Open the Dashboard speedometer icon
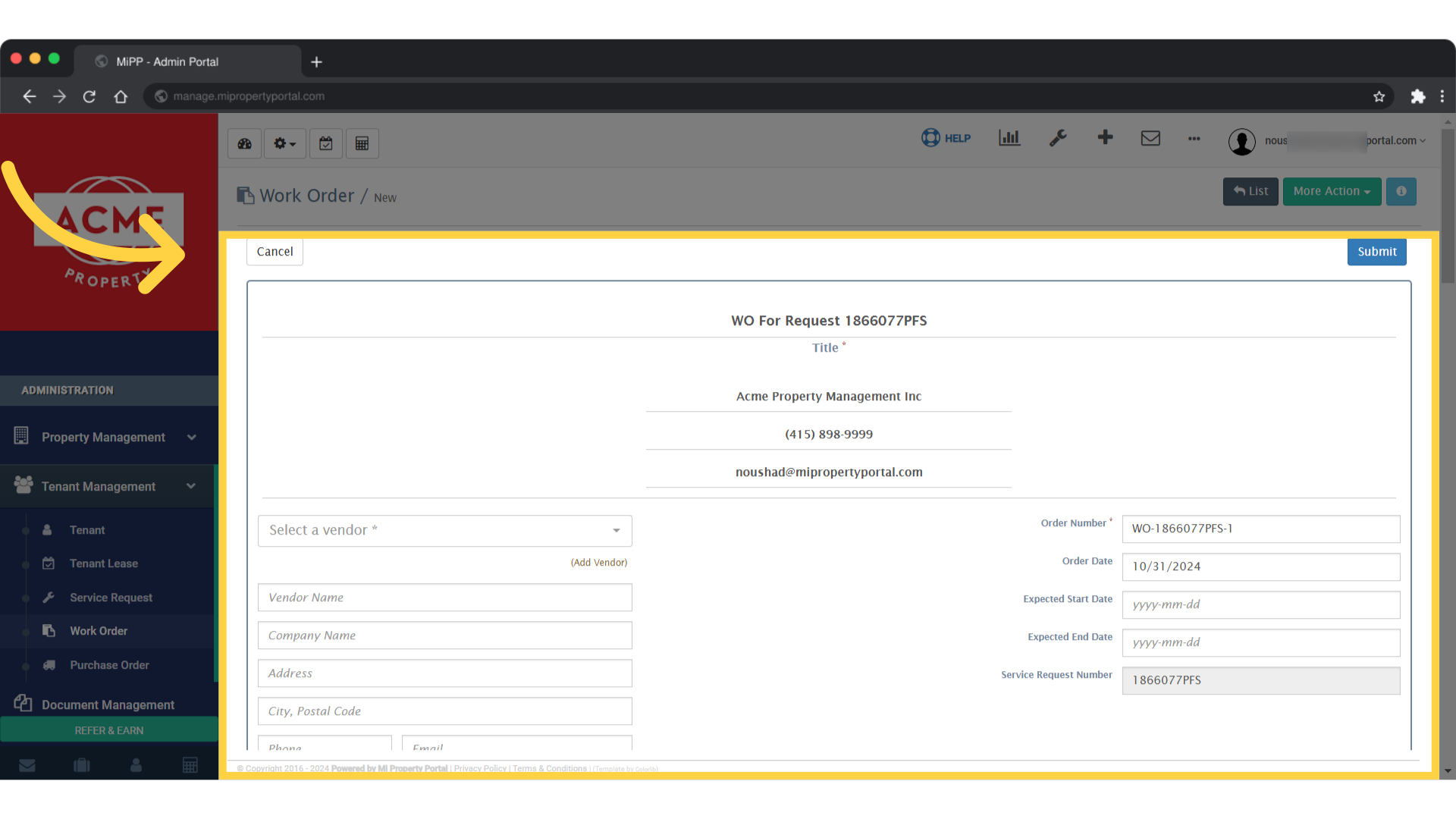 (x=243, y=143)
